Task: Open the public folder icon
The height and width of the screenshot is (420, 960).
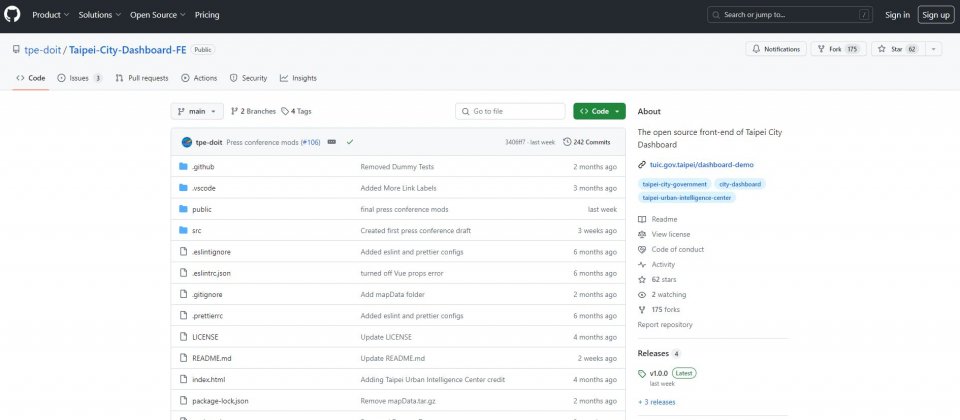Action: (183, 209)
